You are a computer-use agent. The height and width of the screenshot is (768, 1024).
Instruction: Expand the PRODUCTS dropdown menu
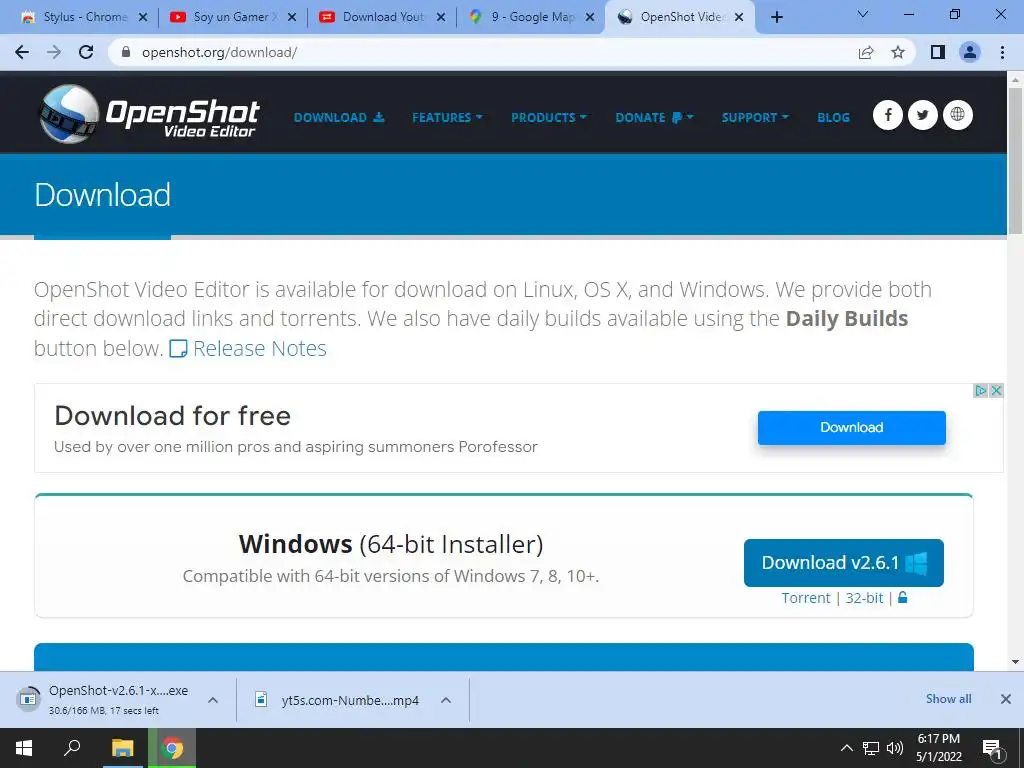coord(549,118)
